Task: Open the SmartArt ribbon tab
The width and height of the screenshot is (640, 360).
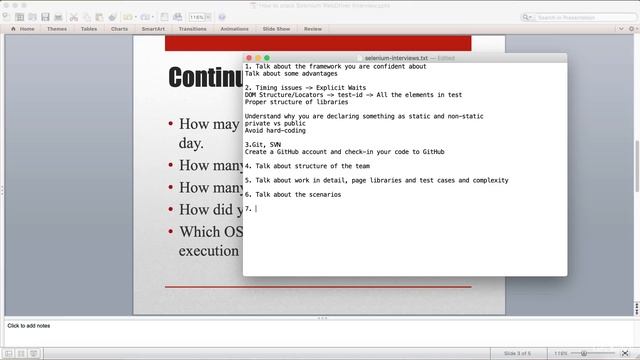Action: tap(153, 29)
